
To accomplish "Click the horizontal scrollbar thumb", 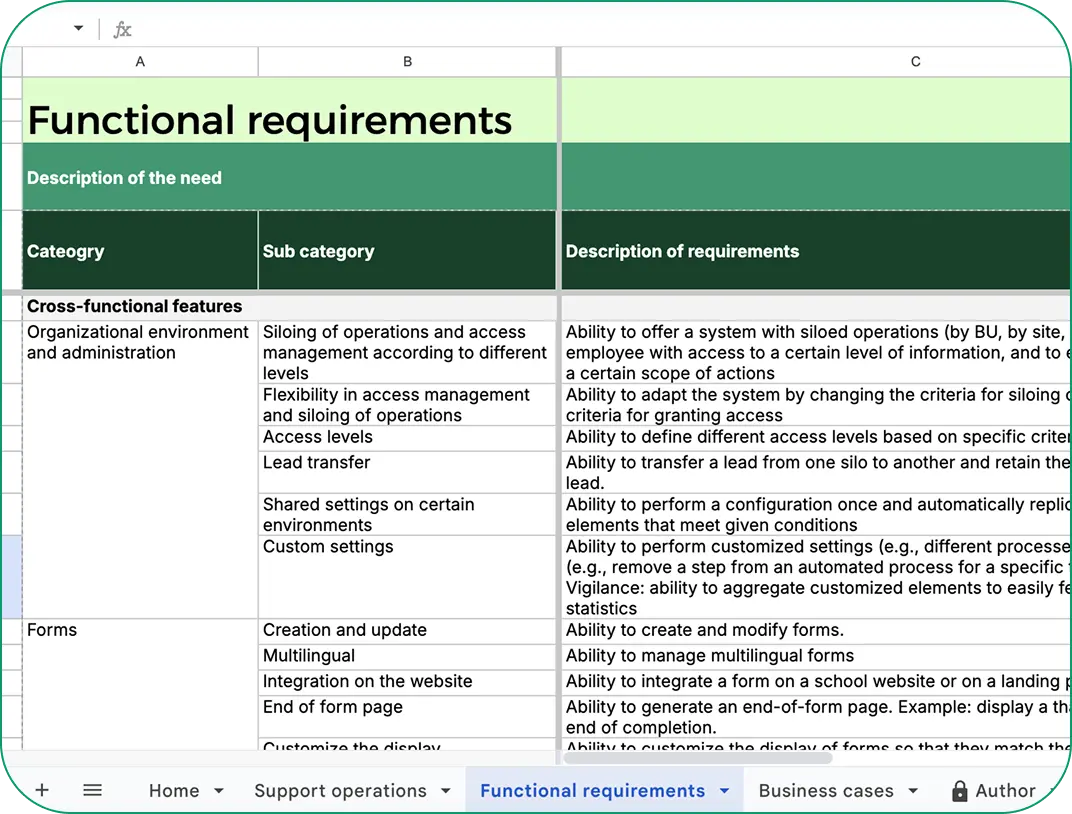I will [697, 758].
